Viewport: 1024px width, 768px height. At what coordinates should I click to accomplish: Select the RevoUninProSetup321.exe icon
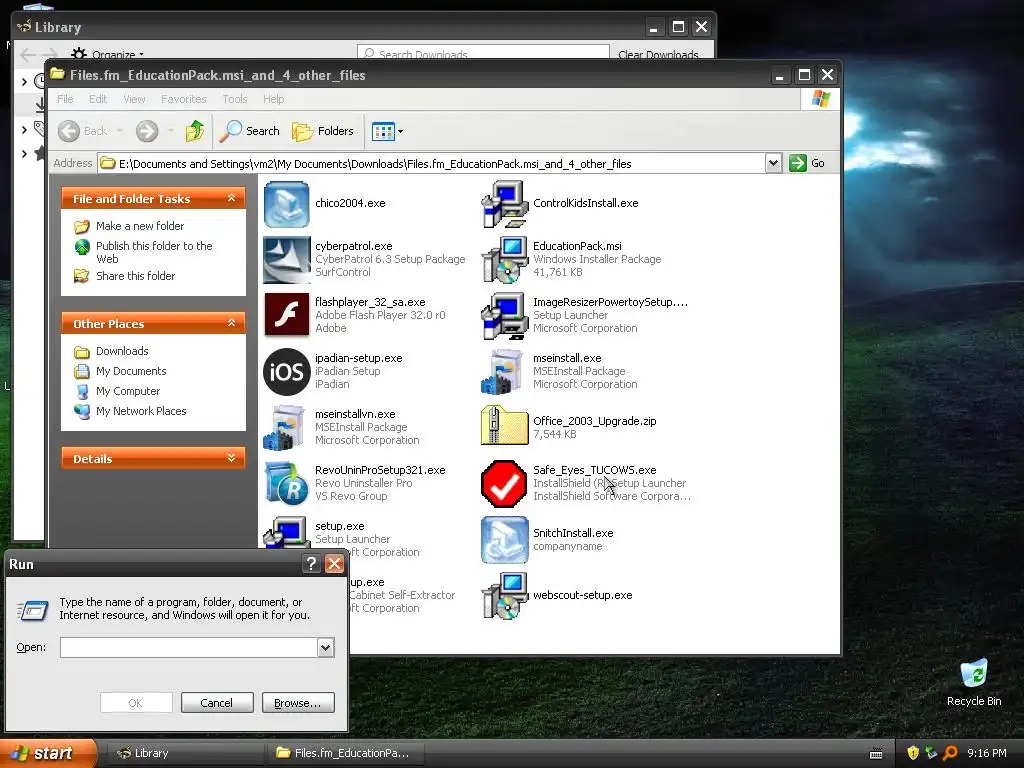(x=286, y=483)
